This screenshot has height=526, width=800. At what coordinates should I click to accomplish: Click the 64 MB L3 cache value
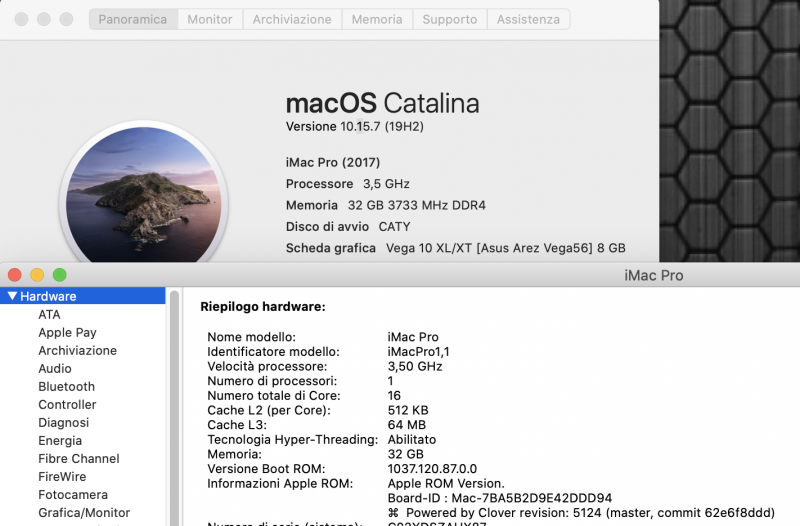[x=407, y=425]
